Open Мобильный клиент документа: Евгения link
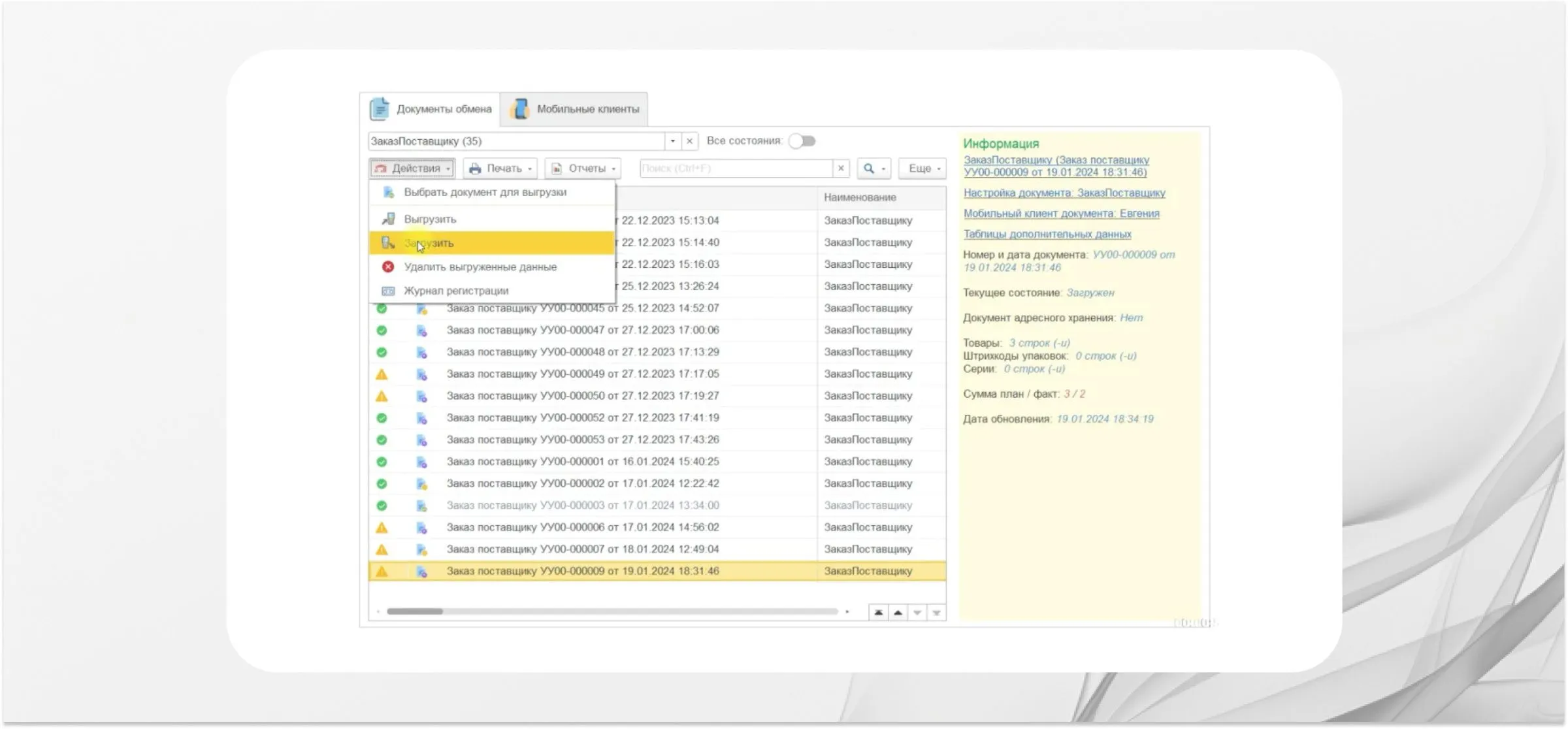The height and width of the screenshot is (729, 1568). 1061,214
